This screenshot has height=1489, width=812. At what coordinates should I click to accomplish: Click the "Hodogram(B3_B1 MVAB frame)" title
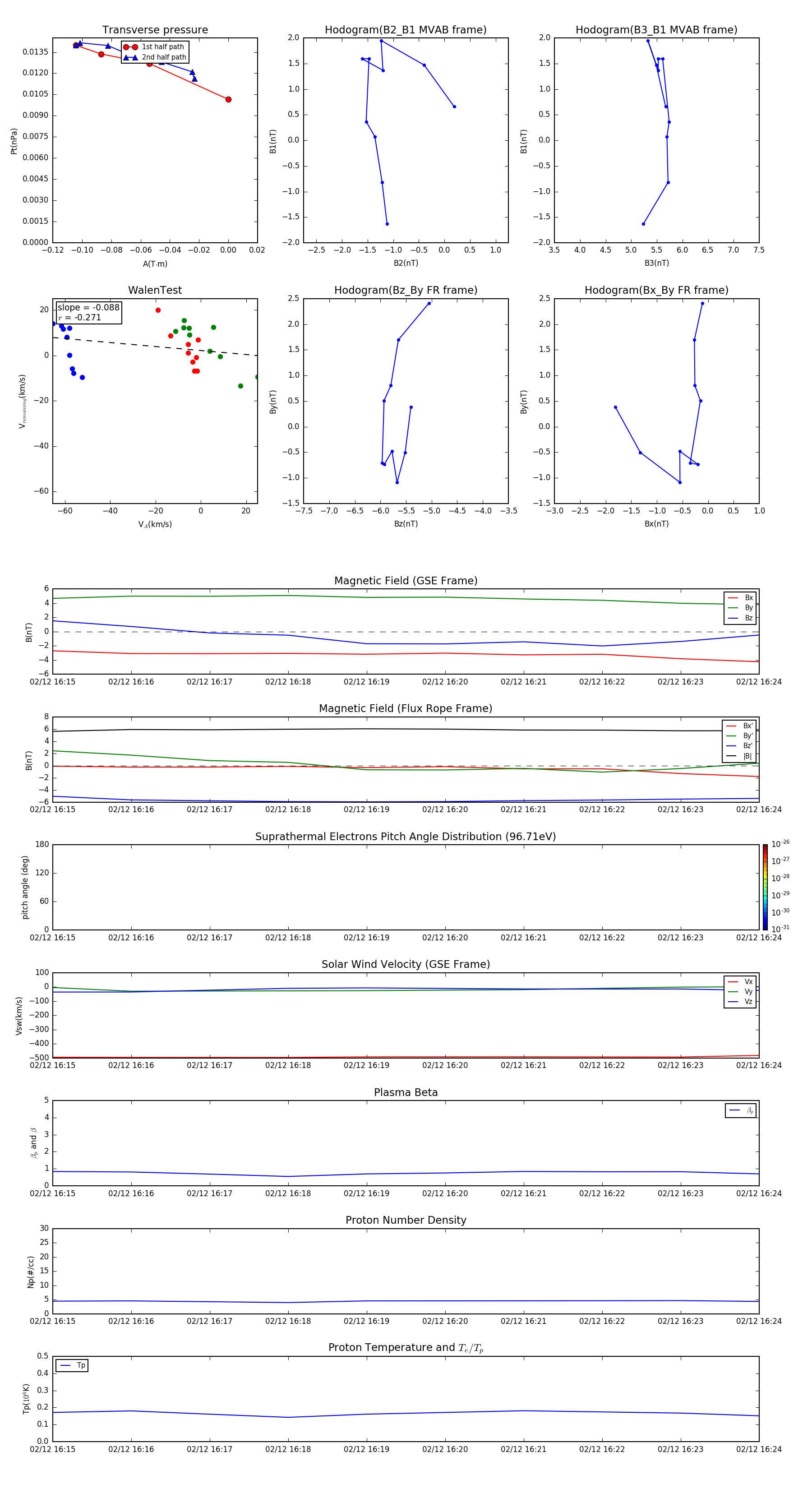pyautogui.click(x=656, y=30)
